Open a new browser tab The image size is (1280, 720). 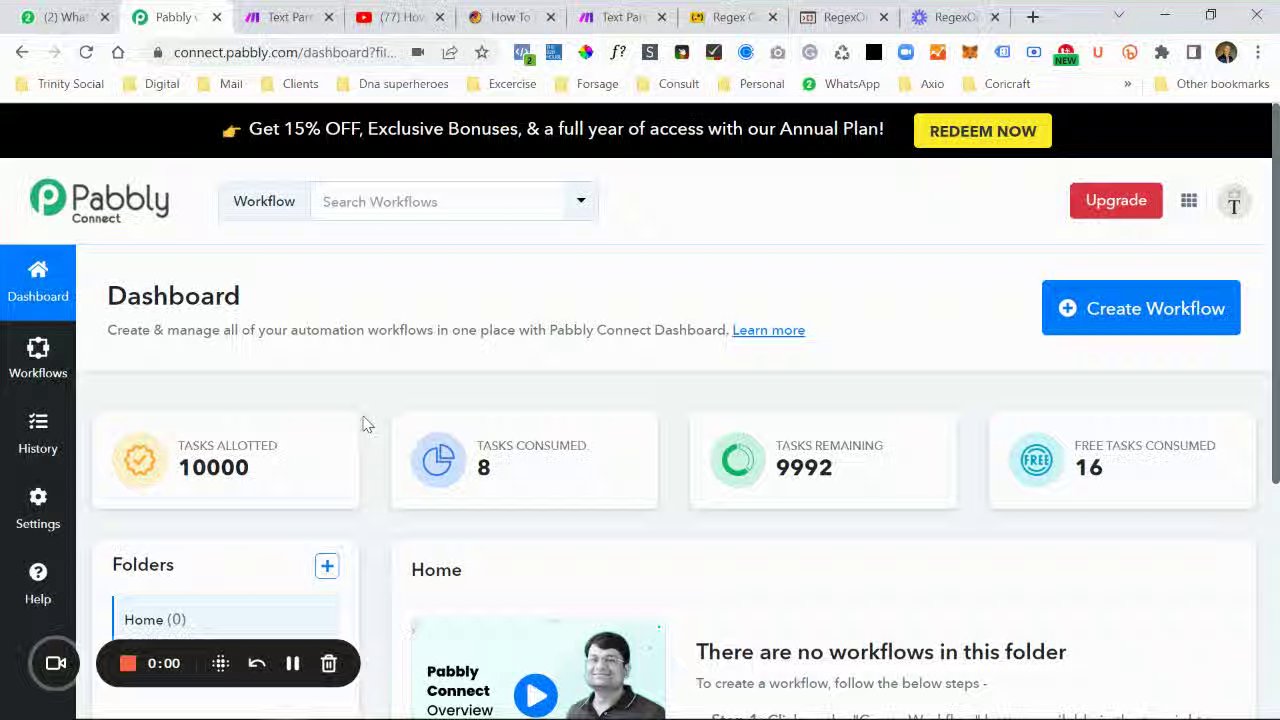(x=1033, y=17)
